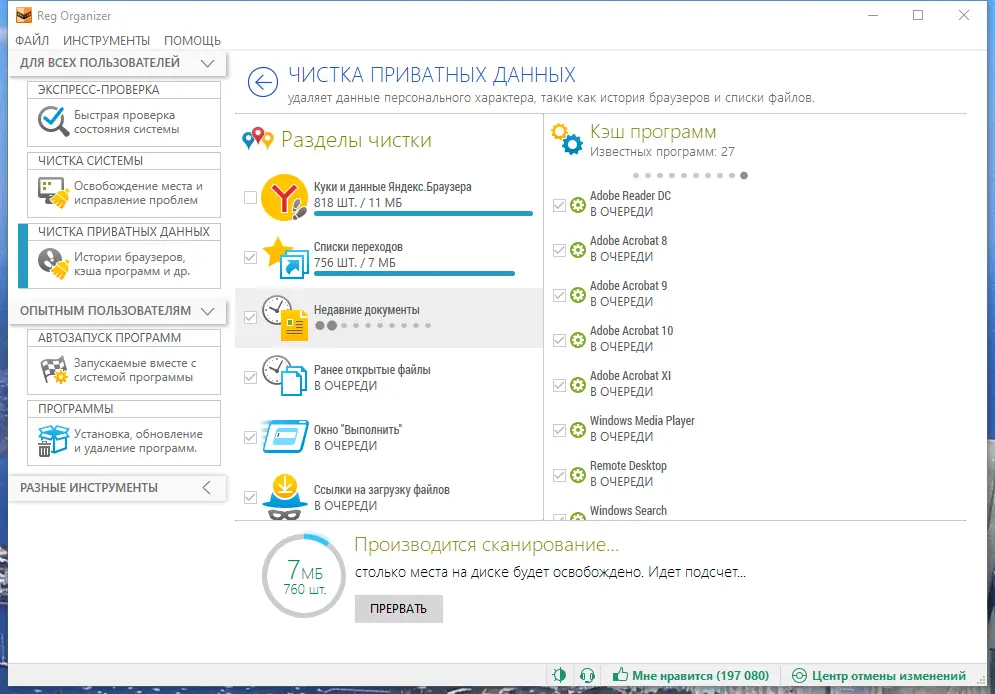995x694 pixels.
Task: Click the 'Производится сканирование...' status text
Action: pos(486,545)
